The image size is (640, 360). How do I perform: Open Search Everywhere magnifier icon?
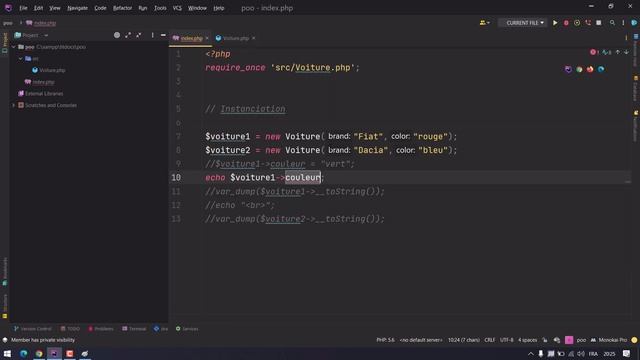coord(612,23)
